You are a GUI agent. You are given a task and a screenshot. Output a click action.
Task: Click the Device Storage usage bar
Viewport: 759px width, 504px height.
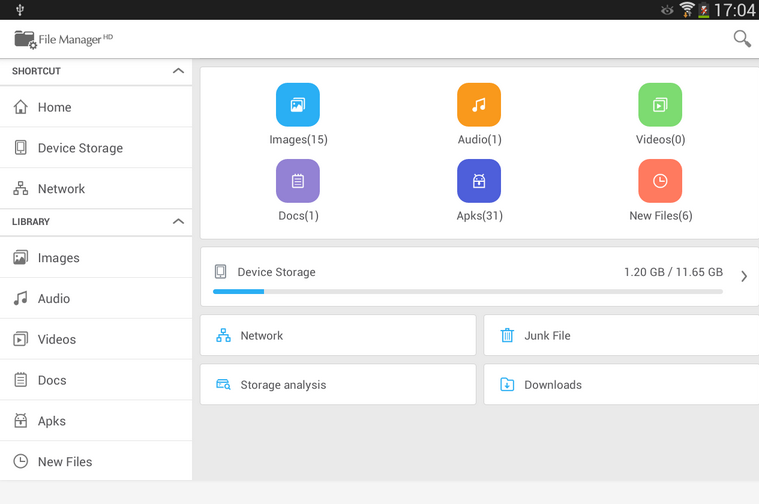[x=467, y=291]
